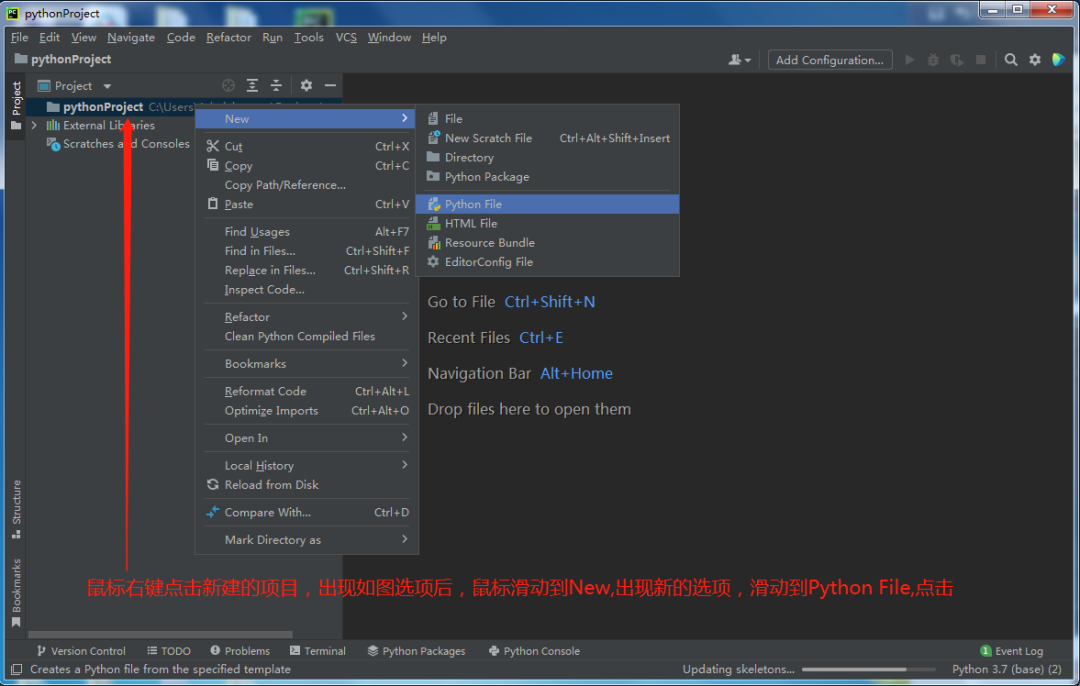This screenshot has height=686, width=1080.
Task: Open the Tools menu
Action: (x=309, y=37)
